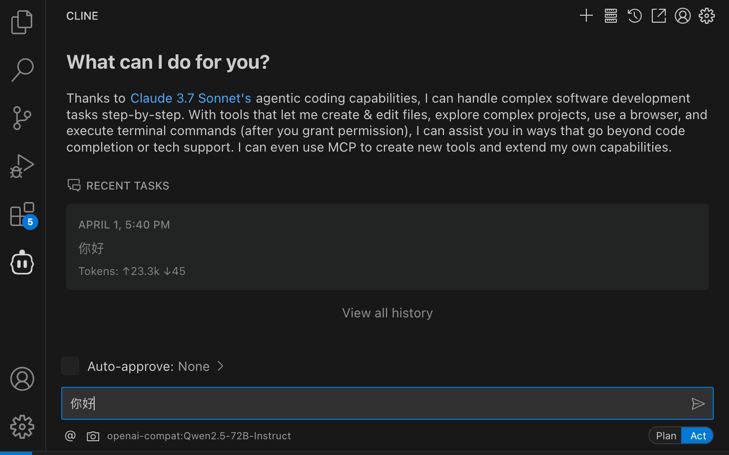Open the history clock icon
729x455 pixels.
pos(635,16)
